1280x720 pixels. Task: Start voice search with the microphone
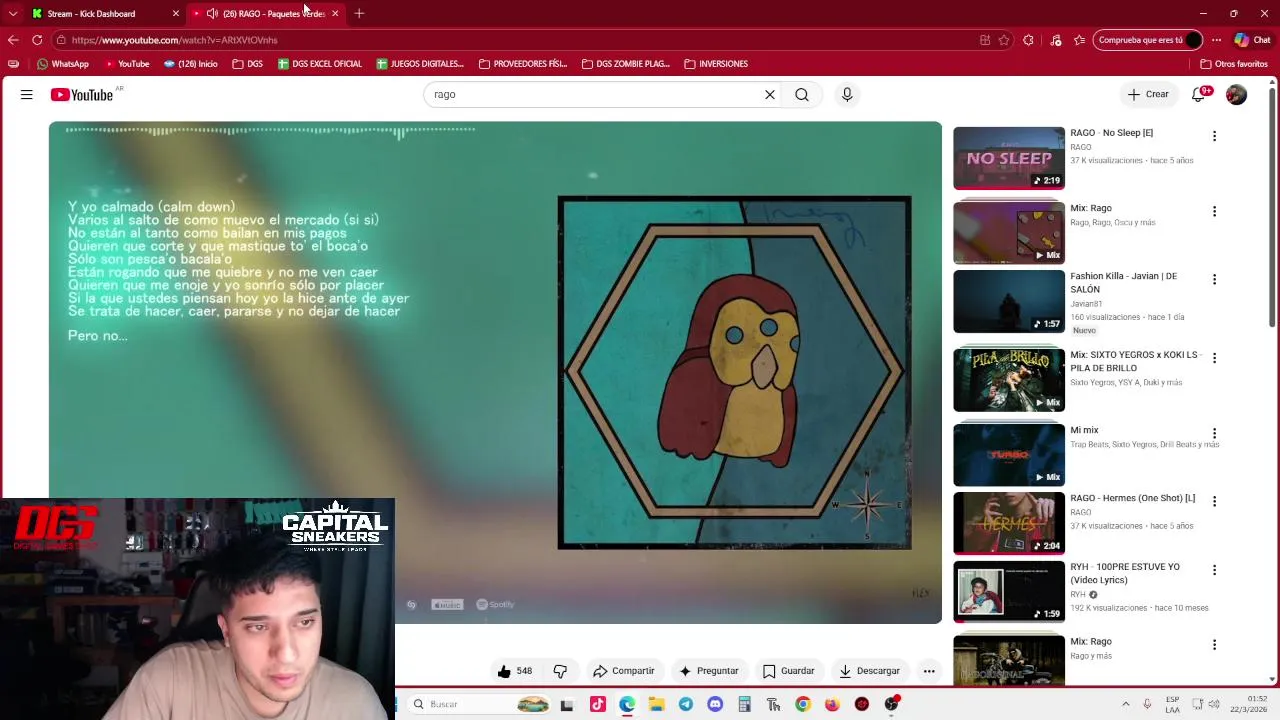pos(847,94)
